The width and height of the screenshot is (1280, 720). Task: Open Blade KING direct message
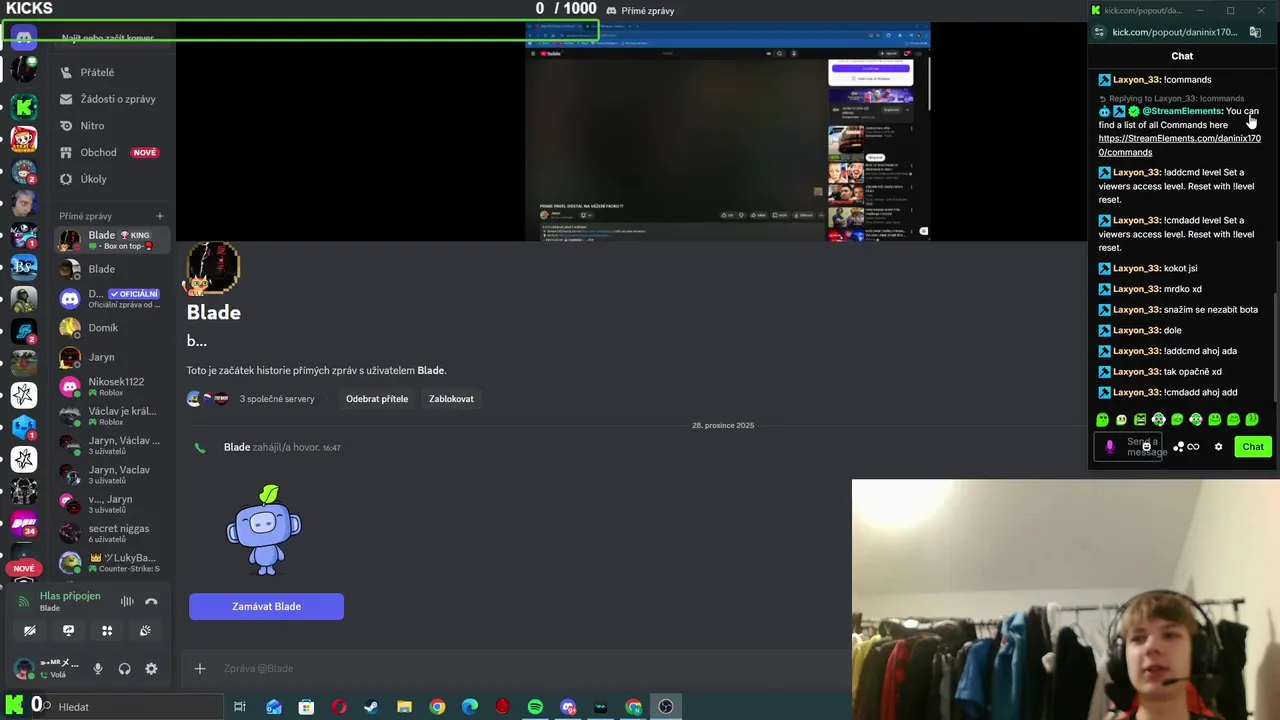click(x=111, y=240)
